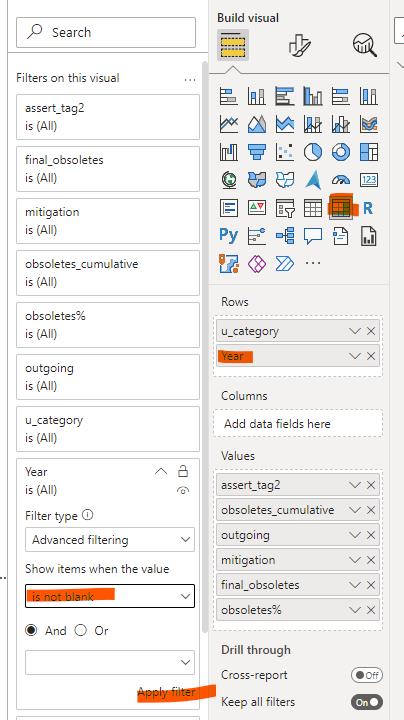Expand the final_obsoletes filter card

pos(108,169)
